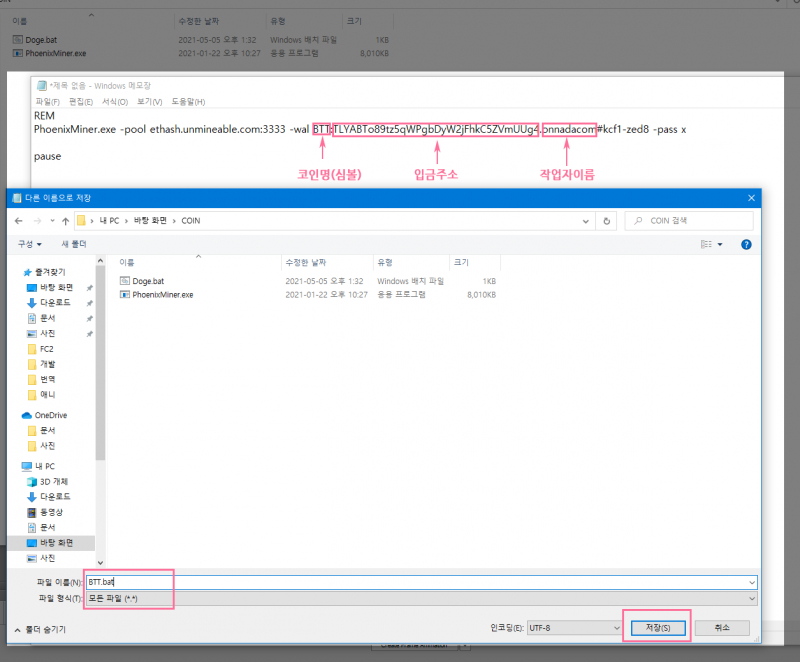Image resolution: width=800 pixels, height=662 pixels.
Task: Click the blue help question mark icon
Action: pos(746,243)
